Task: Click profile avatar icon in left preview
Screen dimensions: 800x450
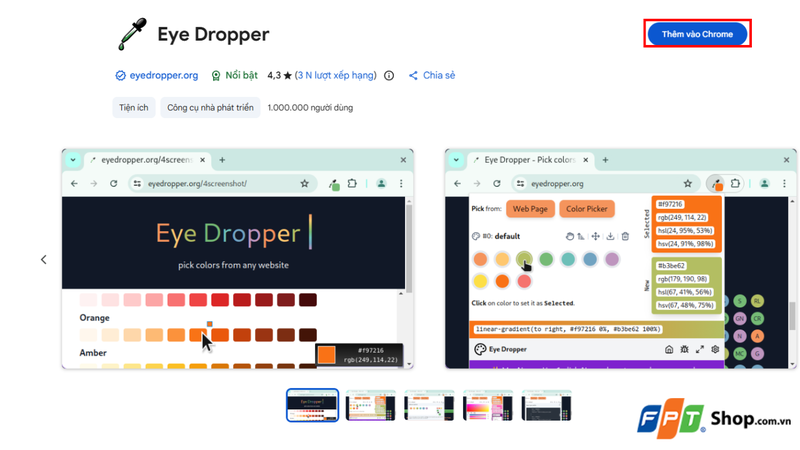Action: (x=381, y=184)
